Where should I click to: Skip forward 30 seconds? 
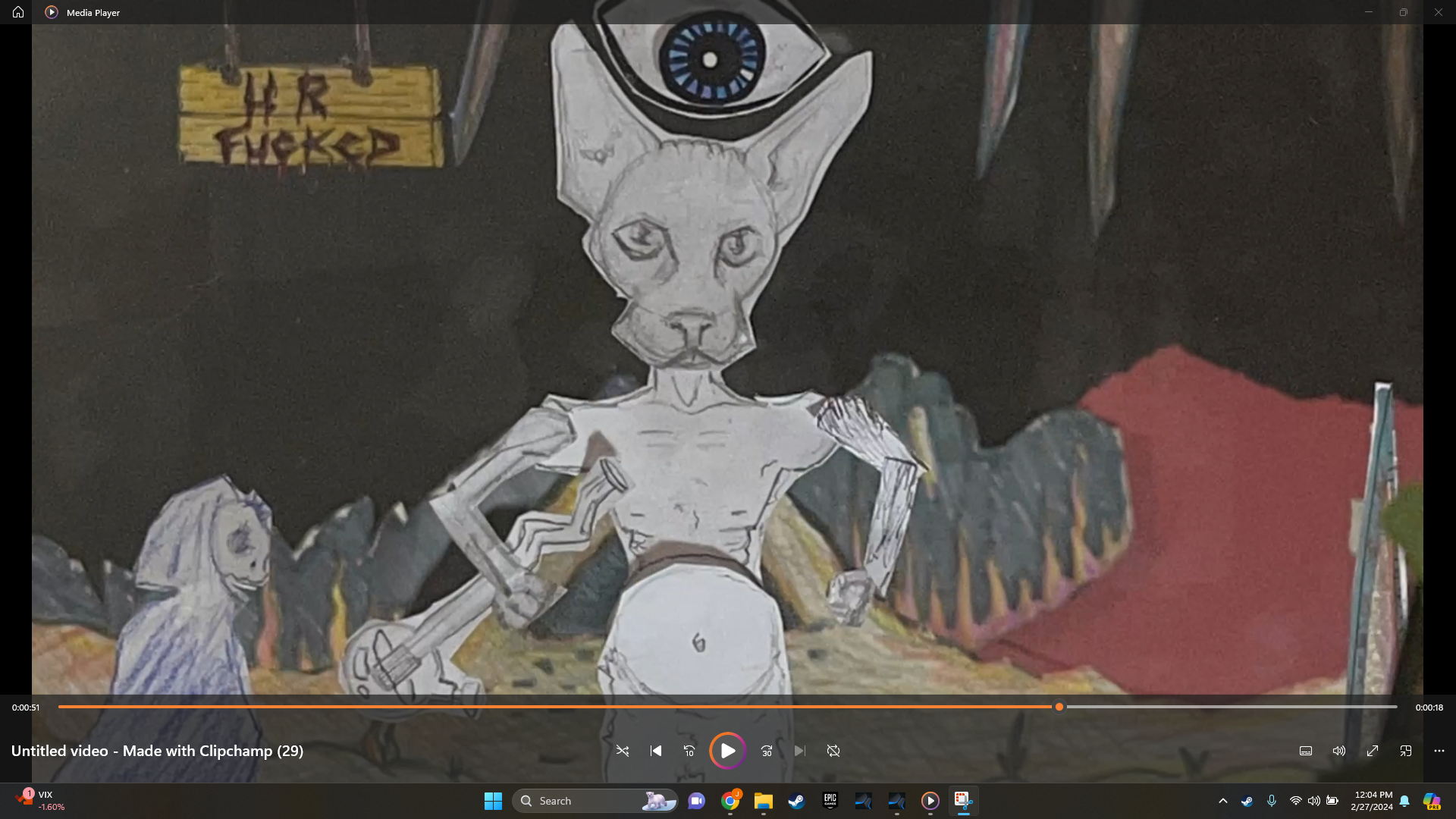[767, 751]
